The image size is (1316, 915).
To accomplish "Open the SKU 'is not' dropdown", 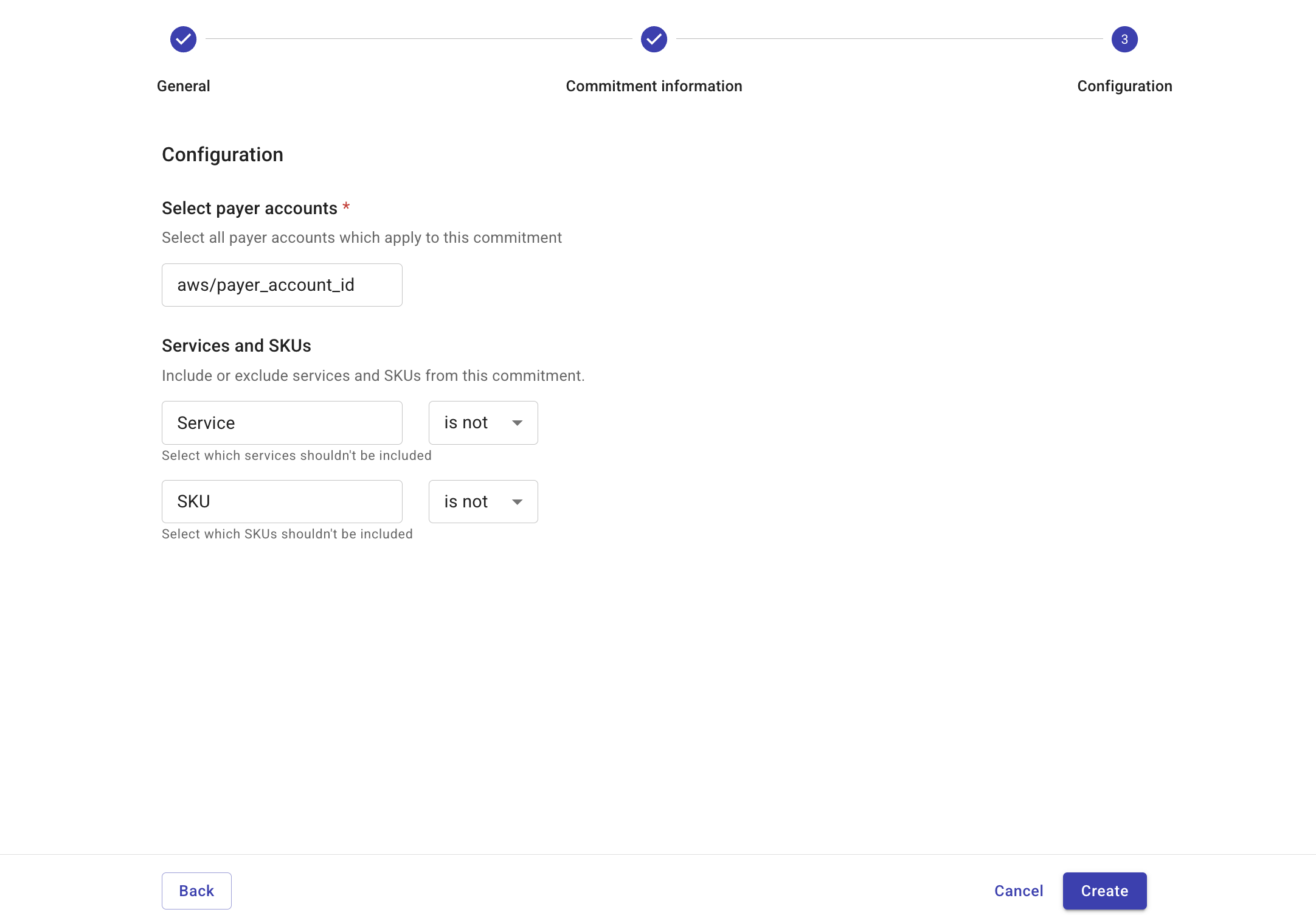I will click(483, 501).
